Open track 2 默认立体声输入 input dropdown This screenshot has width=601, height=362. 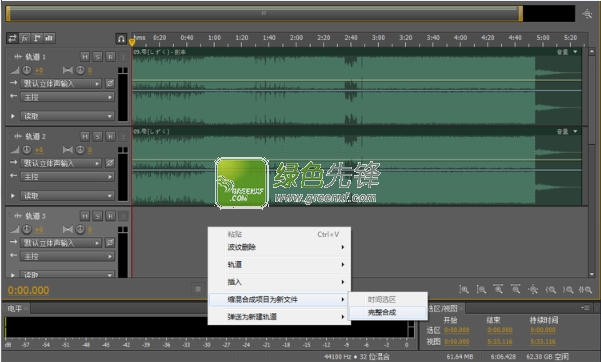pyautogui.click(x=61, y=163)
